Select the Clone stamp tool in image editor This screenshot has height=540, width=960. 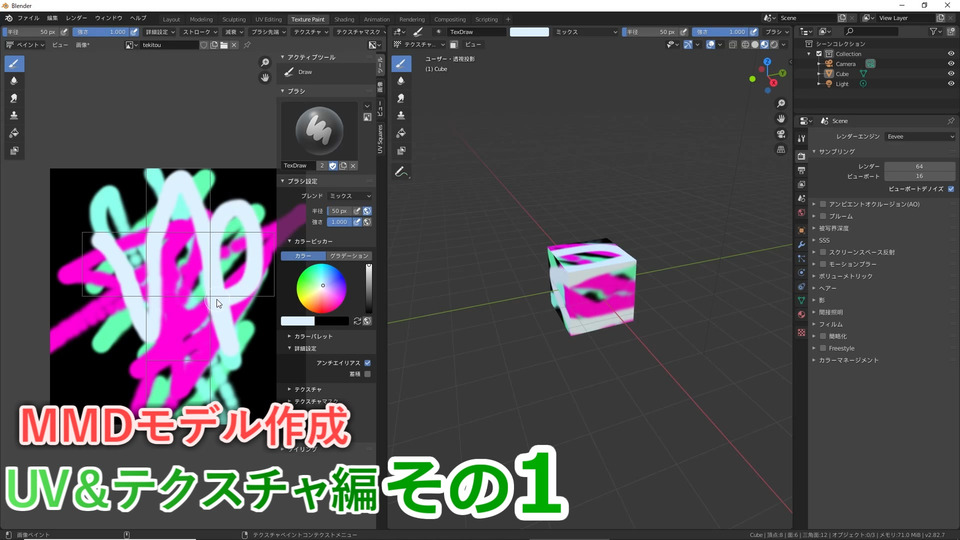pyautogui.click(x=14, y=116)
